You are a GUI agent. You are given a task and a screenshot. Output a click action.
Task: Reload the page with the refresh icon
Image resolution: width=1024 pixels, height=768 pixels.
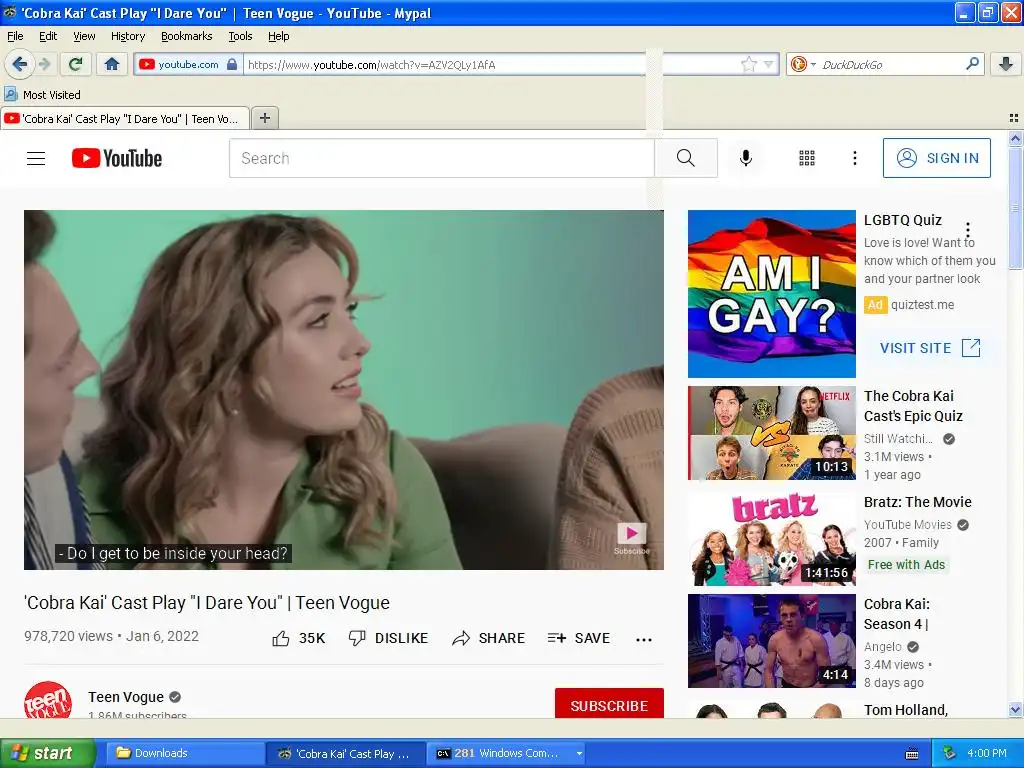75,64
